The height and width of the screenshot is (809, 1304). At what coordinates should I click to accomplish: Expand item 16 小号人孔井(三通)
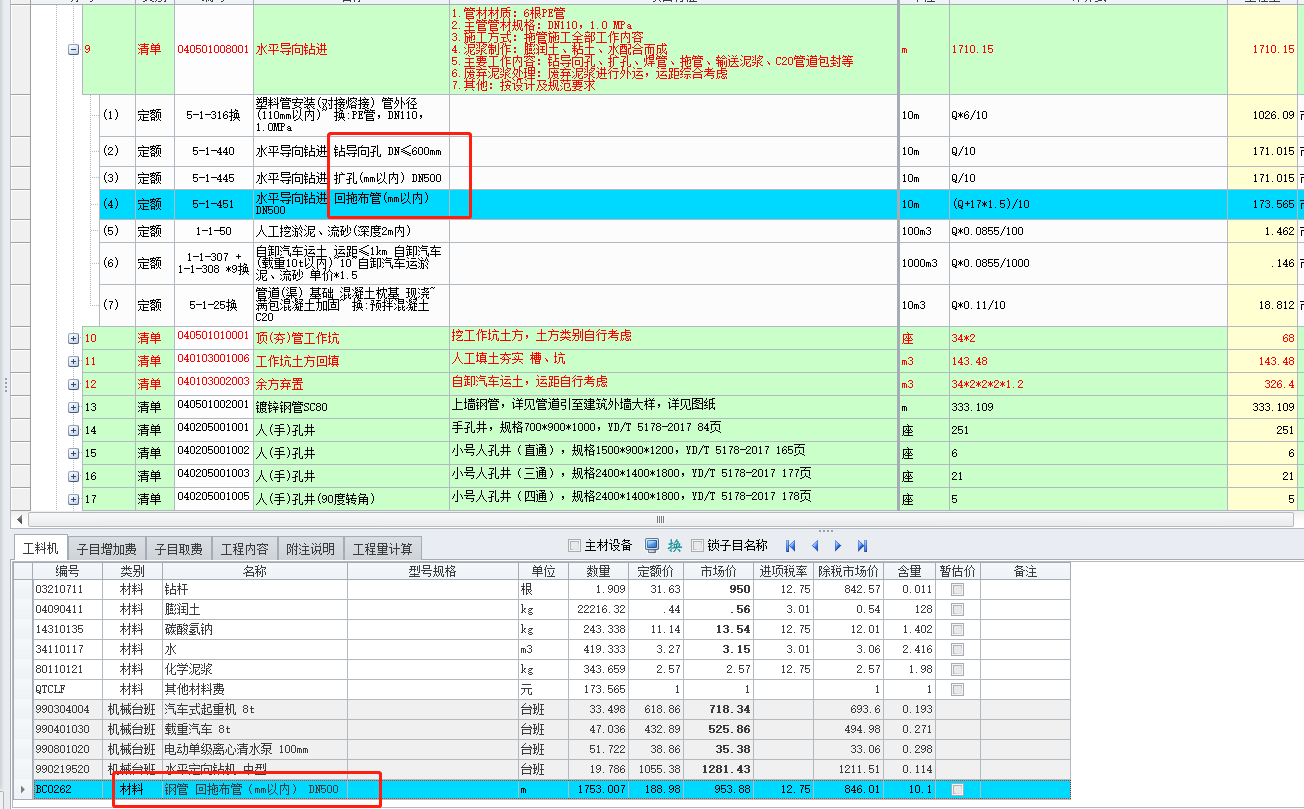pyautogui.click(x=73, y=476)
